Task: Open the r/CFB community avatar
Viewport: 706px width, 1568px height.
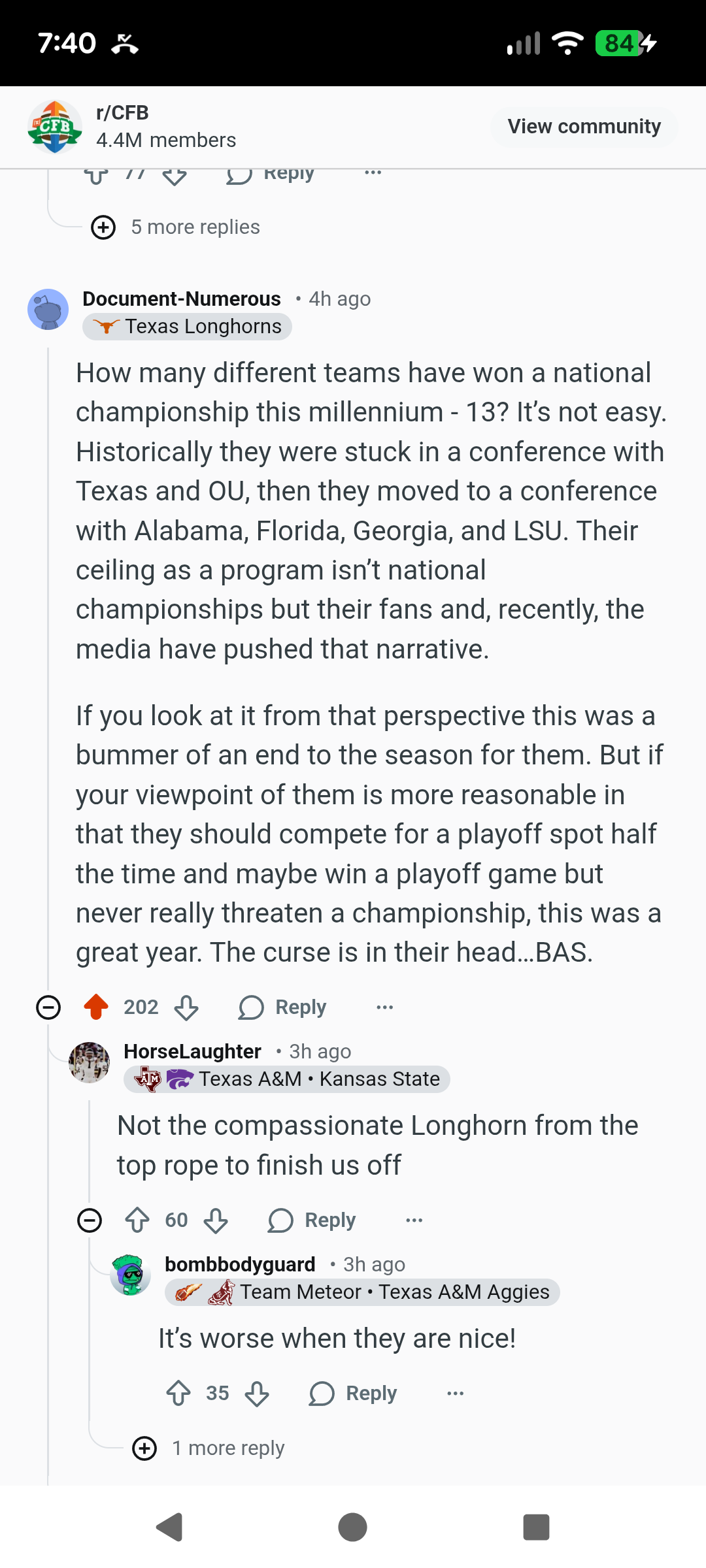Action: 55,127
